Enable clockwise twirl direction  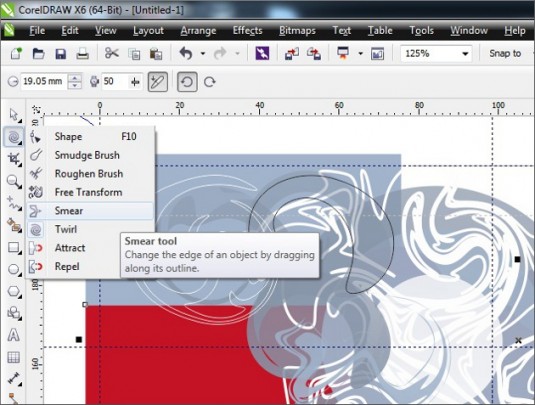[209, 82]
